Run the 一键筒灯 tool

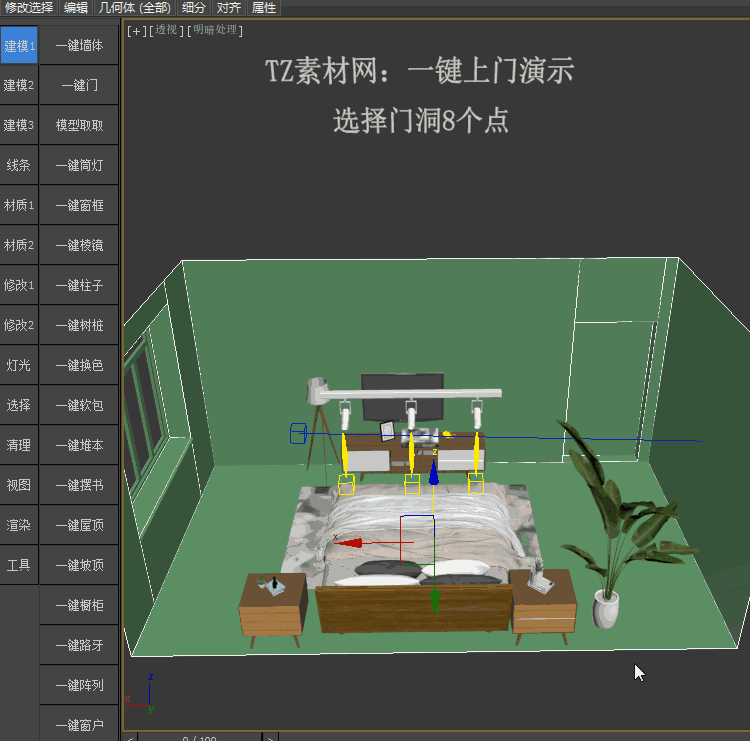click(x=79, y=165)
